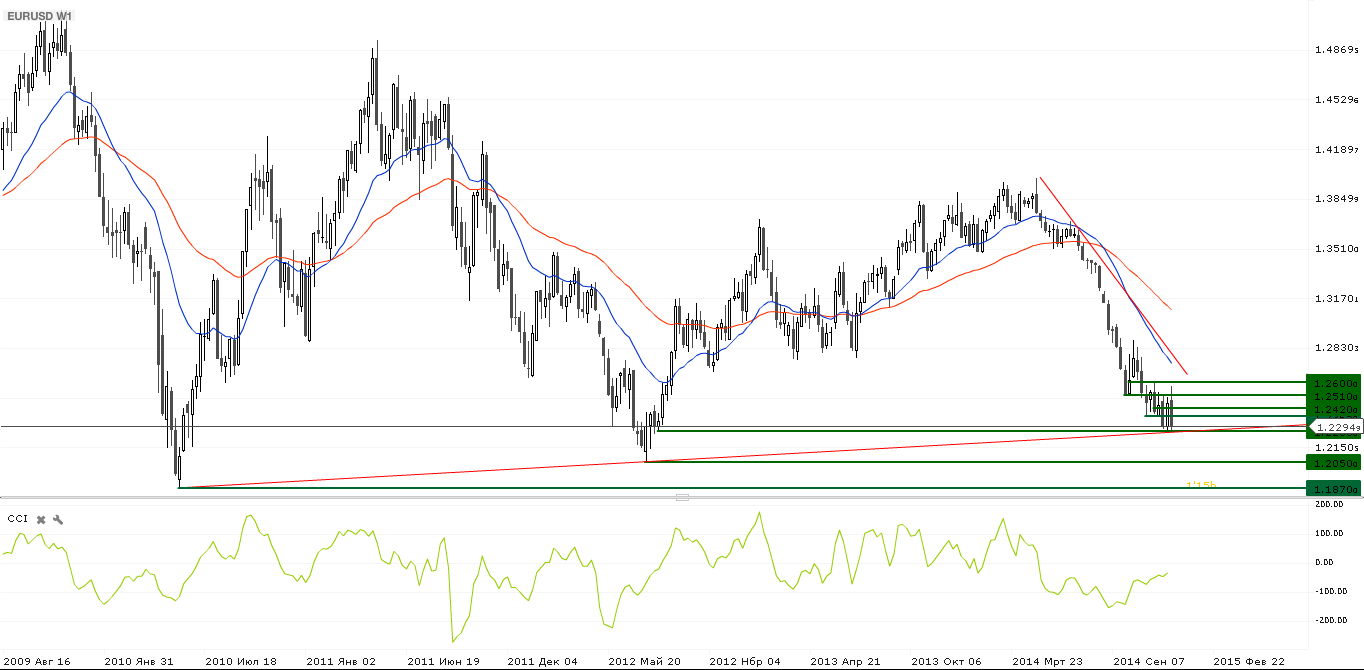Click the 2015 Фев 22 date label
This screenshot has width=1364, height=670.
[1248, 661]
